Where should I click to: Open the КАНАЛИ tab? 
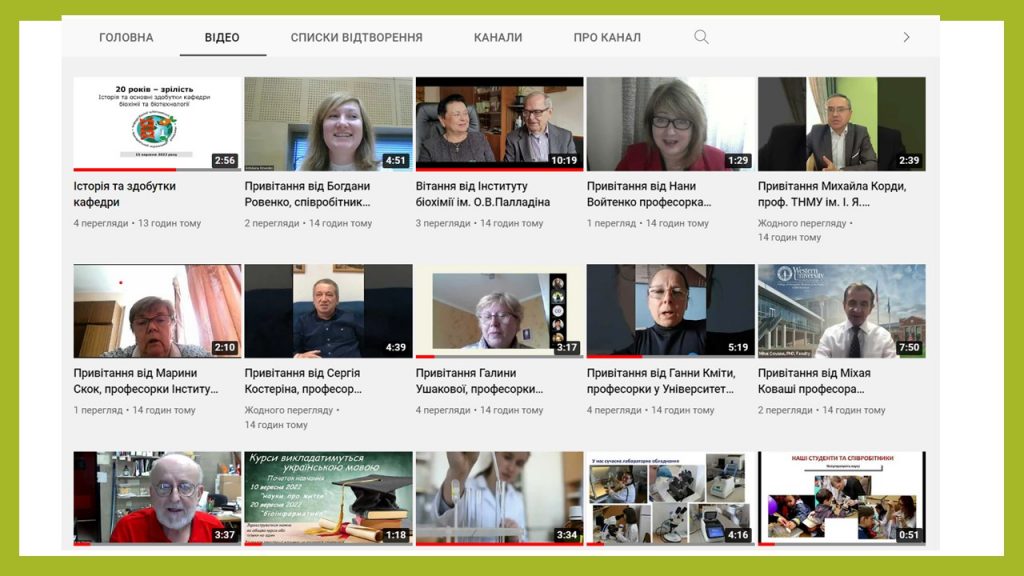pyautogui.click(x=498, y=38)
